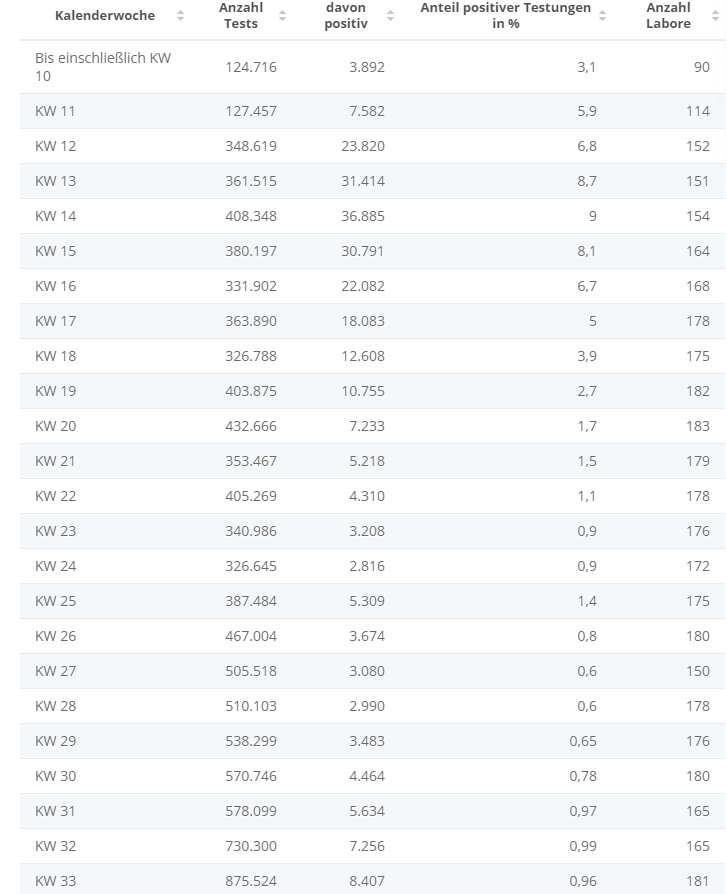Click the sort arrows beside davon positiv
727x894 pixels.
click(390, 16)
